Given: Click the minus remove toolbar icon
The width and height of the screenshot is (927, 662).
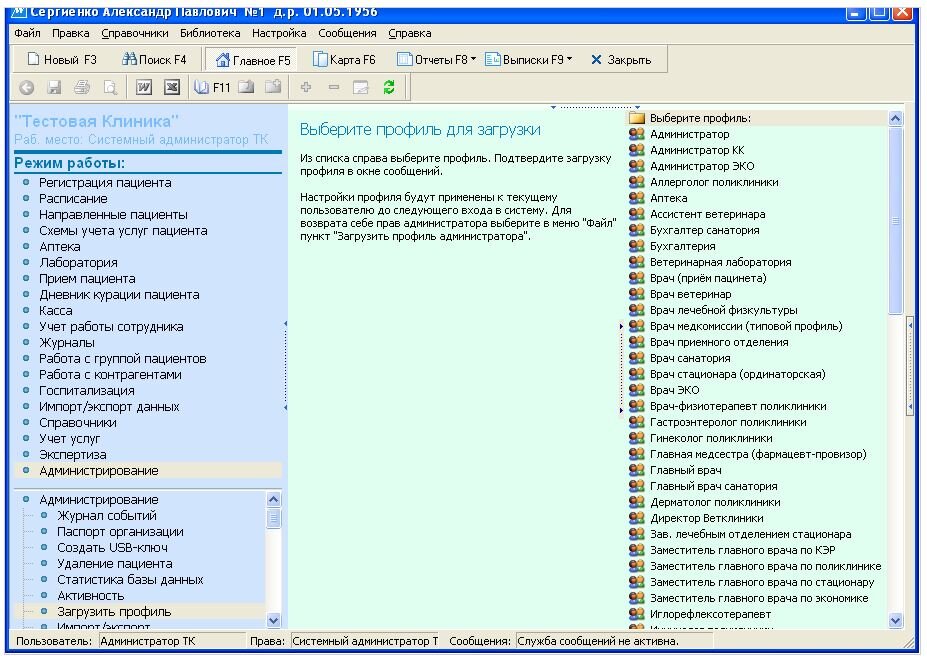Looking at the screenshot, I should pos(334,87).
